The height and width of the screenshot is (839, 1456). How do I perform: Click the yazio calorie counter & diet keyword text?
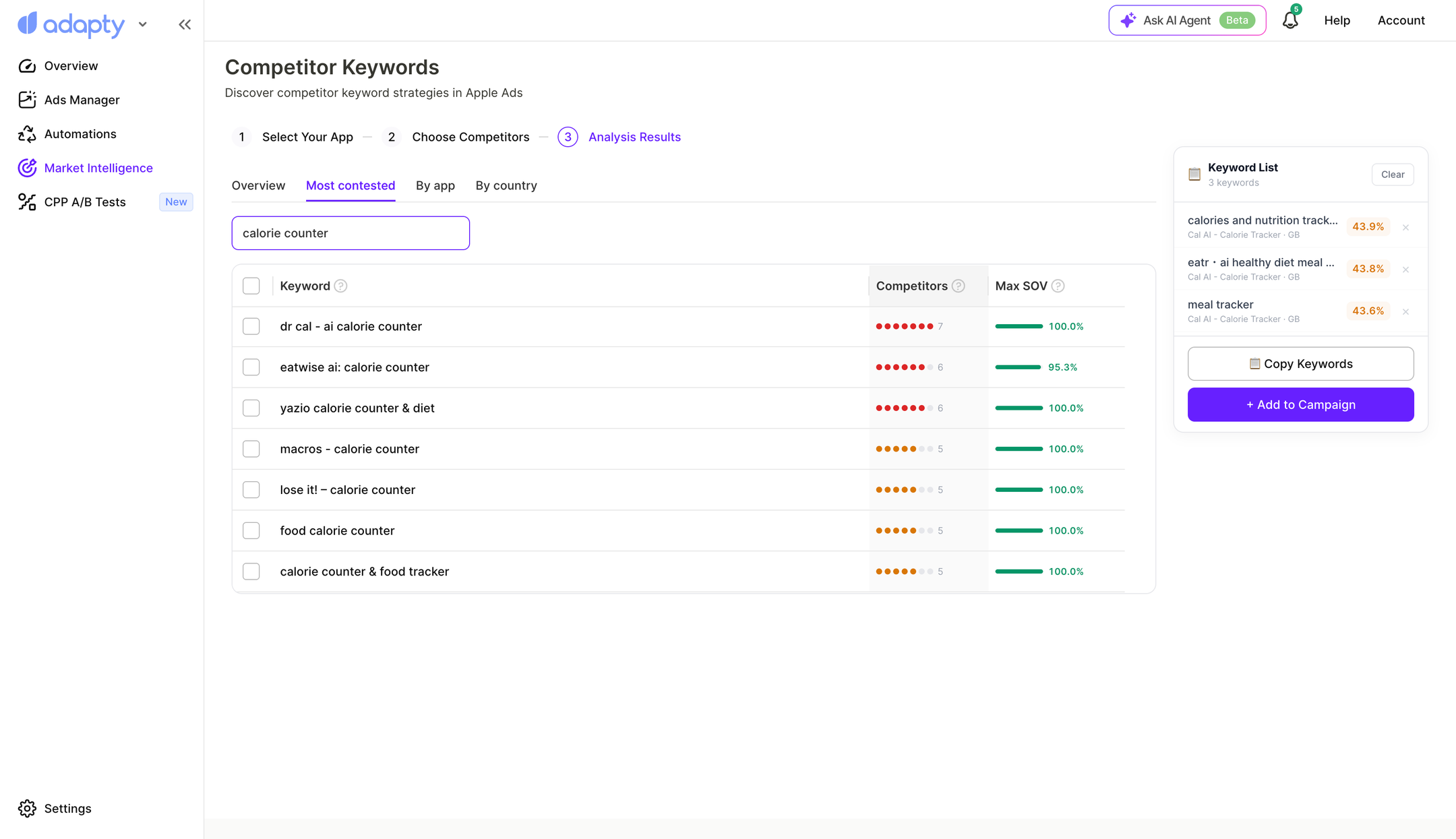point(357,408)
